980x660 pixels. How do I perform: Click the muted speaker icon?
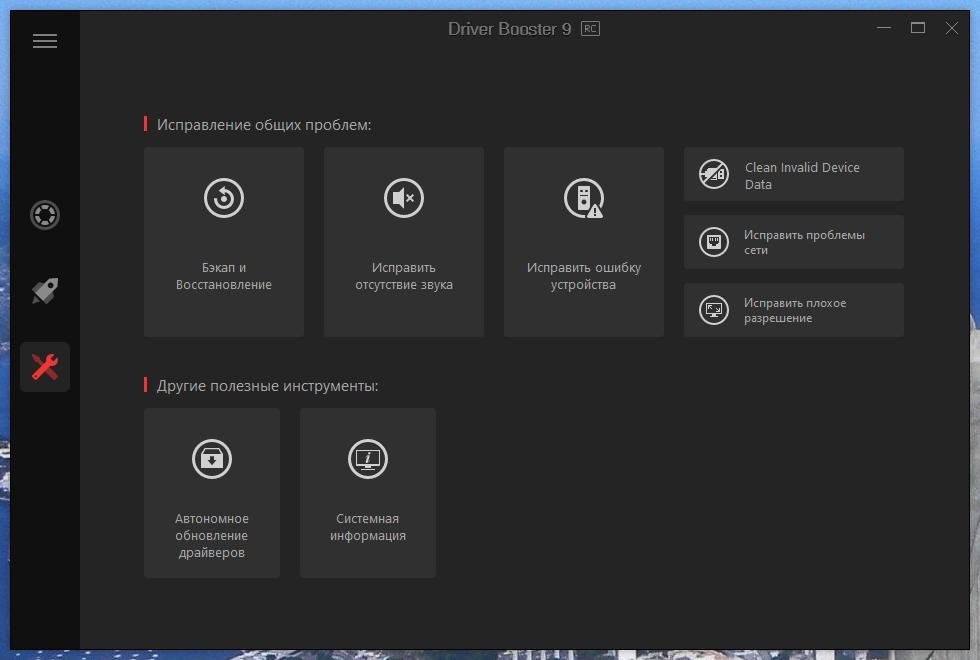pyautogui.click(x=404, y=198)
